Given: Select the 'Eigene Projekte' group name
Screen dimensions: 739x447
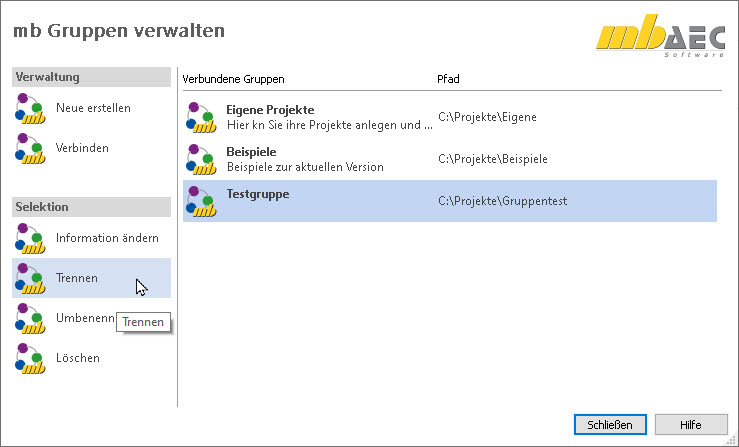Looking at the screenshot, I should click(270, 109).
